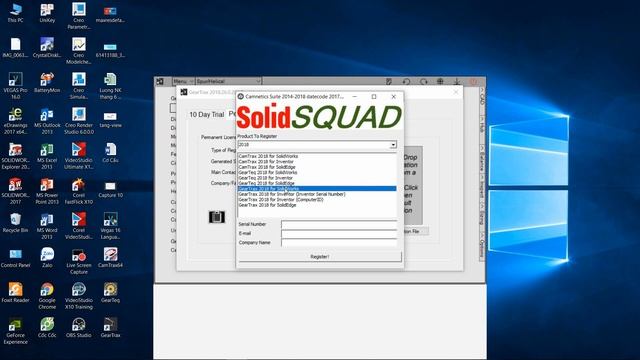Click the Company Name input field
The width and height of the screenshot is (640, 360).
coord(339,242)
